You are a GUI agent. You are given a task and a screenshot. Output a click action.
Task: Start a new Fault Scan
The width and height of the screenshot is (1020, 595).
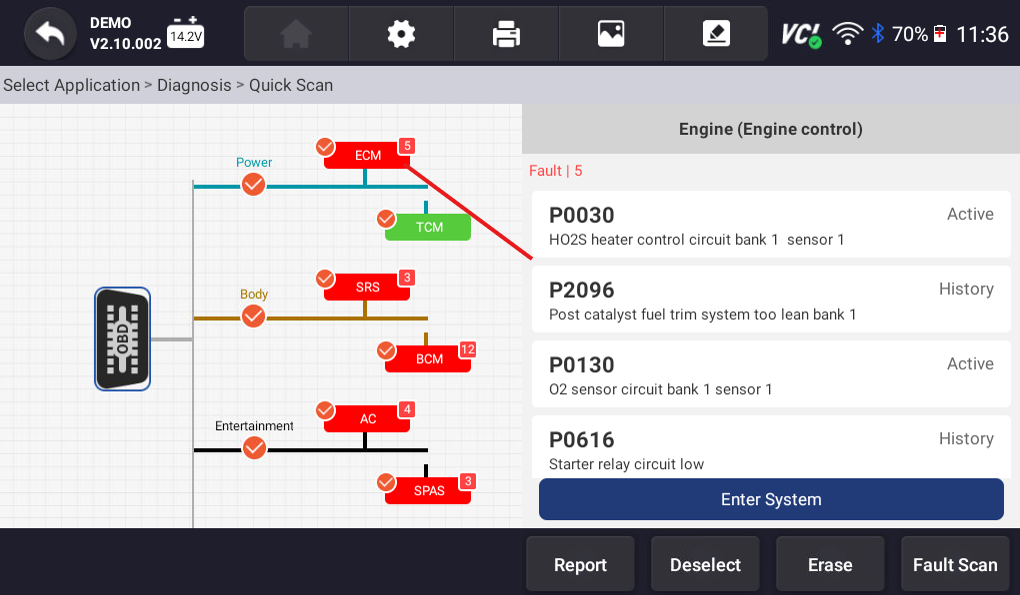coord(954,563)
